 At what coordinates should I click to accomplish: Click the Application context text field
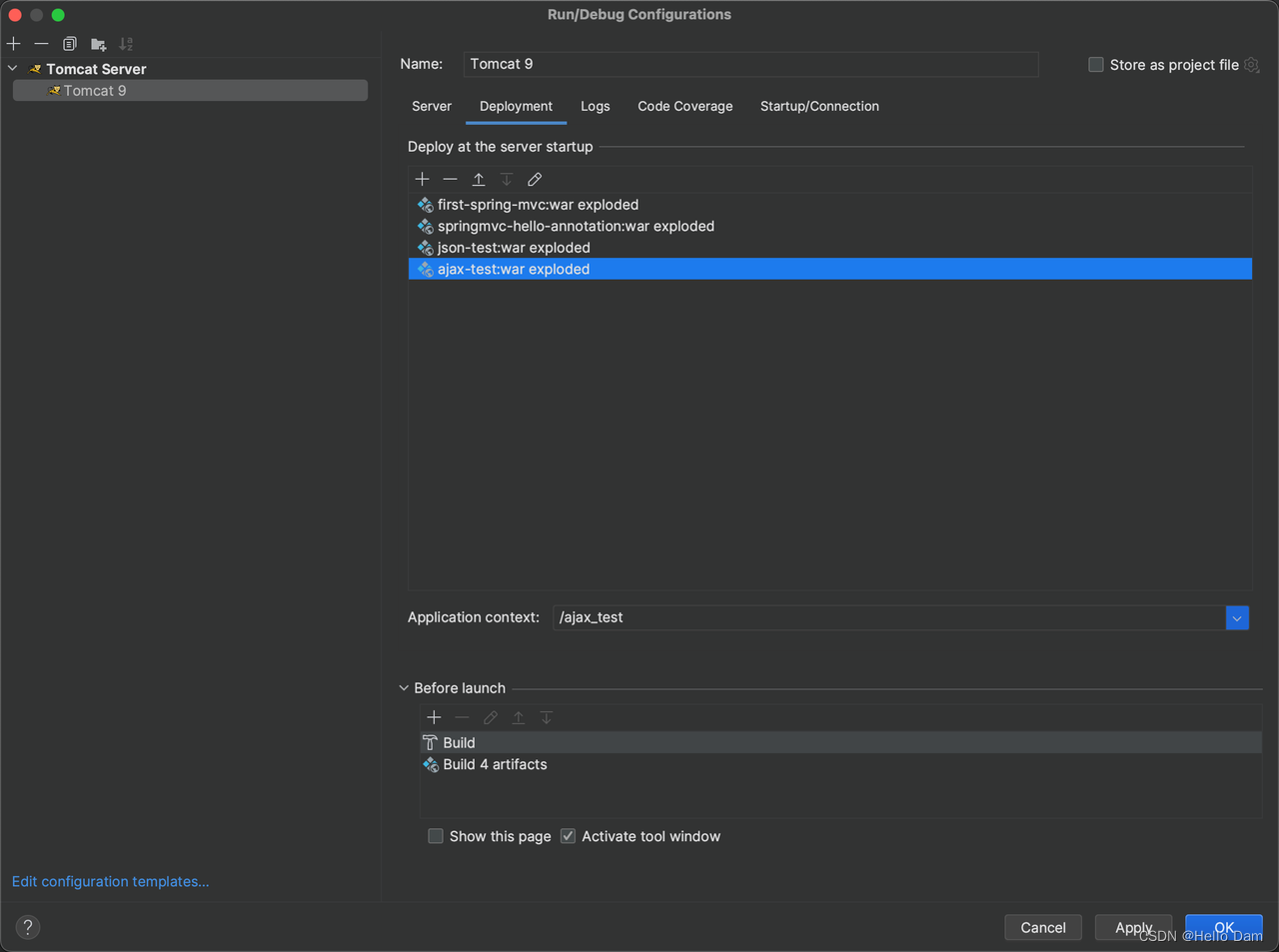(888, 617)
